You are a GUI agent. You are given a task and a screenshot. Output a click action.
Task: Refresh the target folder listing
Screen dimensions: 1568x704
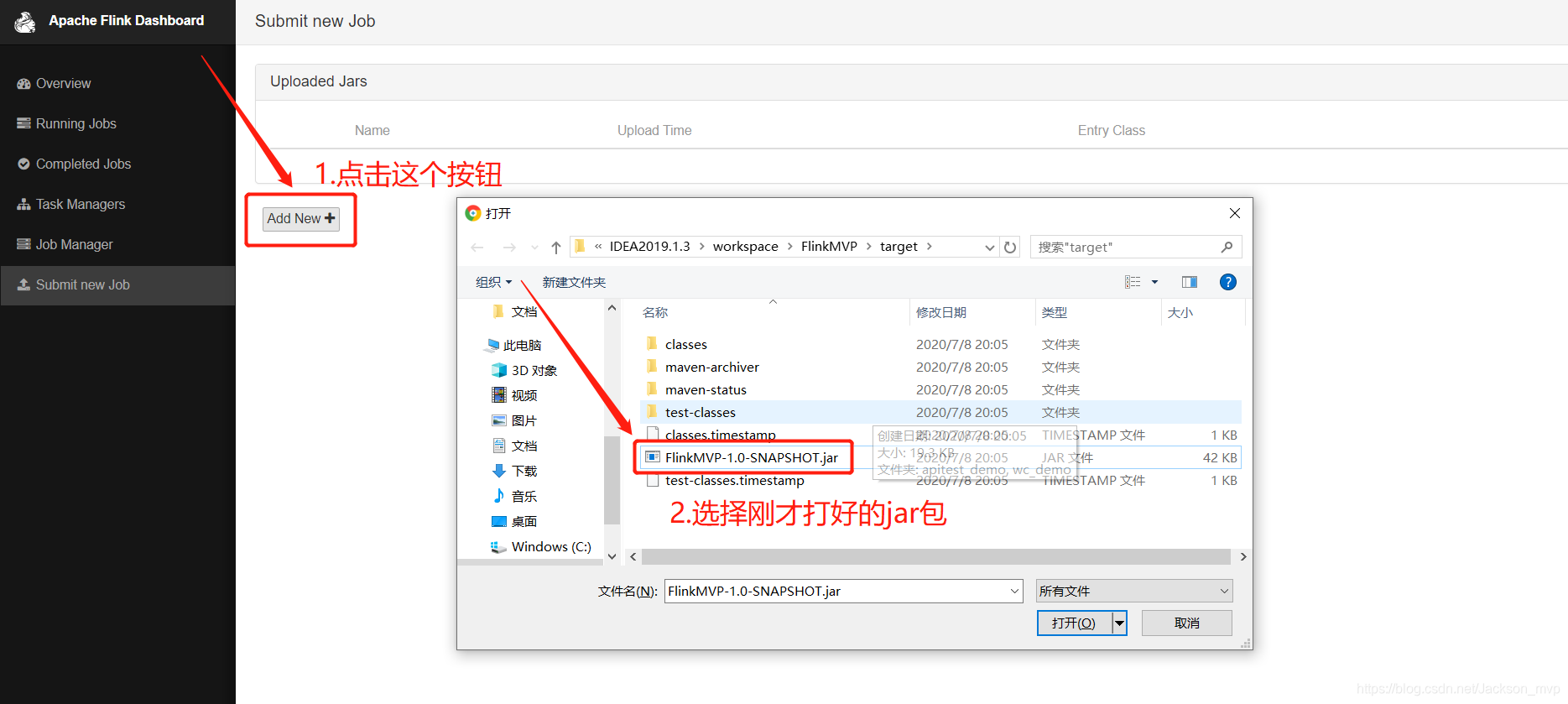[x=1010, y=247]
